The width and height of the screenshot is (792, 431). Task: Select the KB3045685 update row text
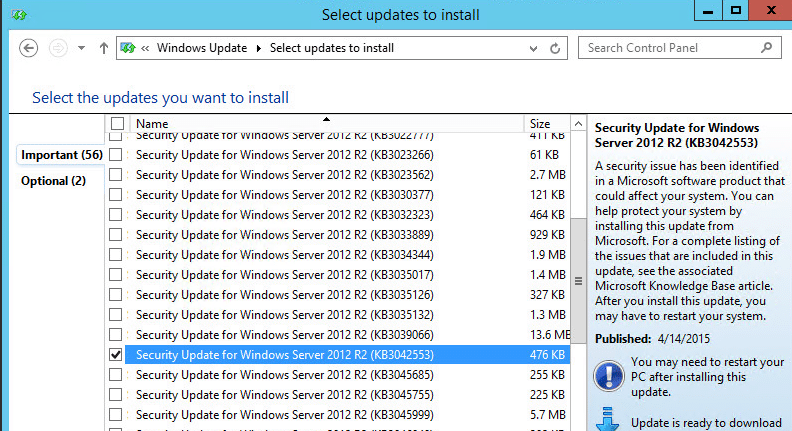click(284, 375)
